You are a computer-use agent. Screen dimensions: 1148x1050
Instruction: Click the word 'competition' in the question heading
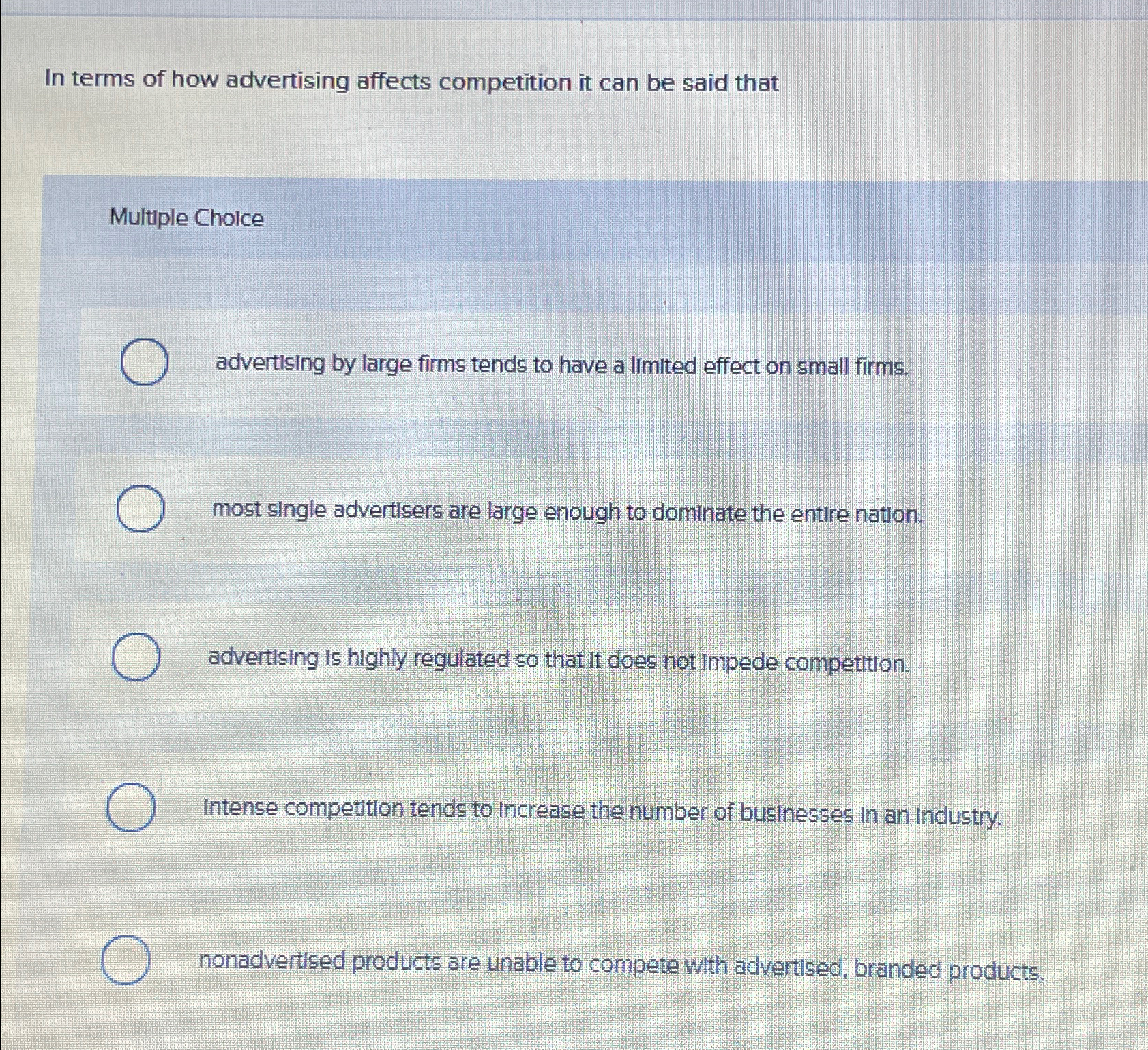pos(505,82)
